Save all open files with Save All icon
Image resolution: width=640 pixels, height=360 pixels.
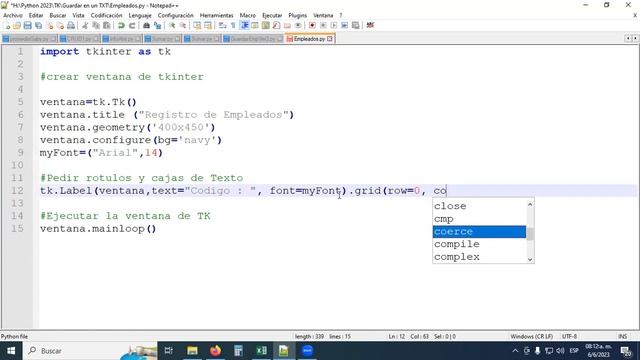coord(38,25)
